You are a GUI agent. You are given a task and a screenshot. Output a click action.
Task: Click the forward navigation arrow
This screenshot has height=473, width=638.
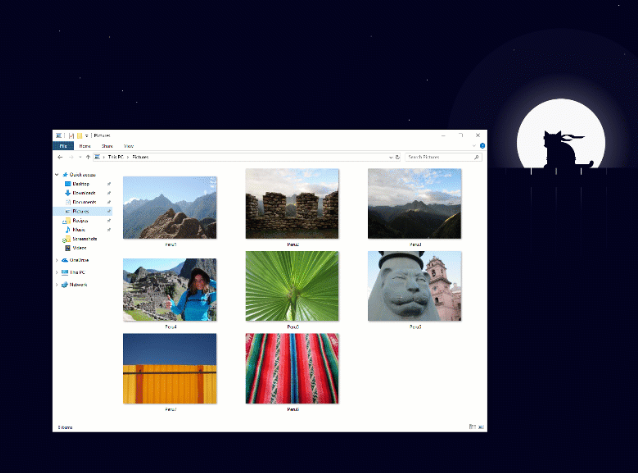[71, 157]
